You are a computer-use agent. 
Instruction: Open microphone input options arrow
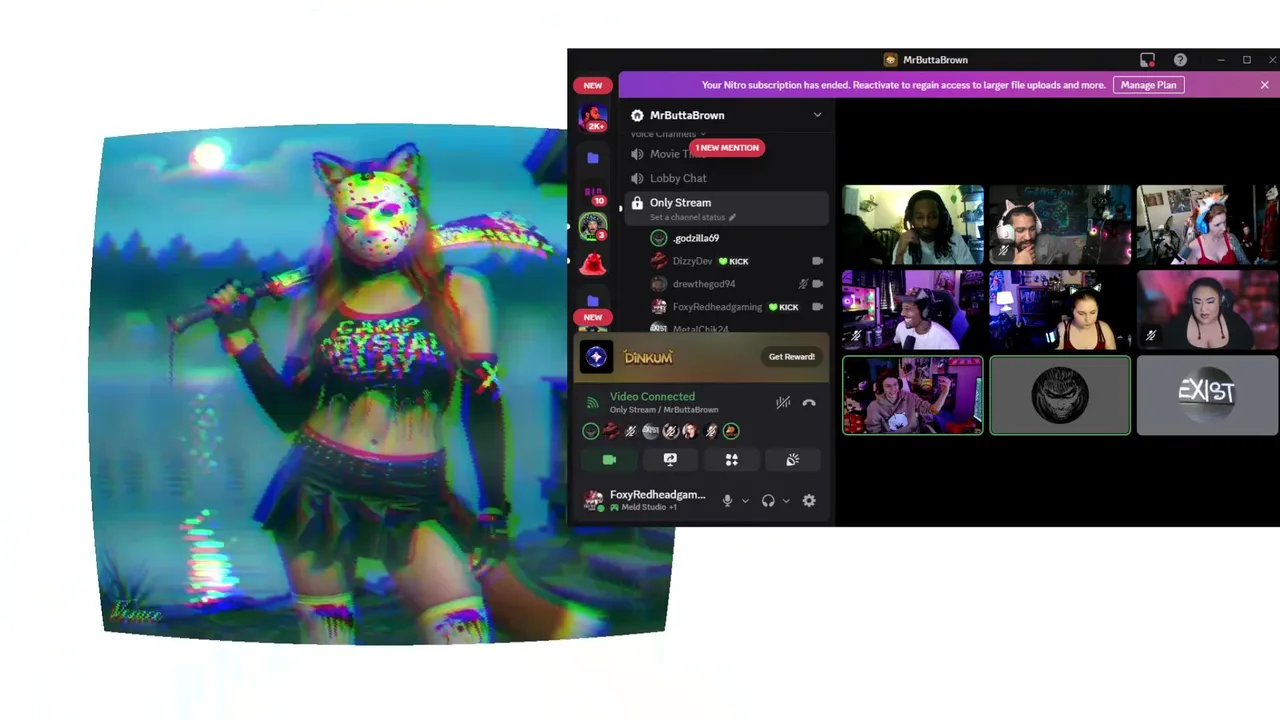745,501
